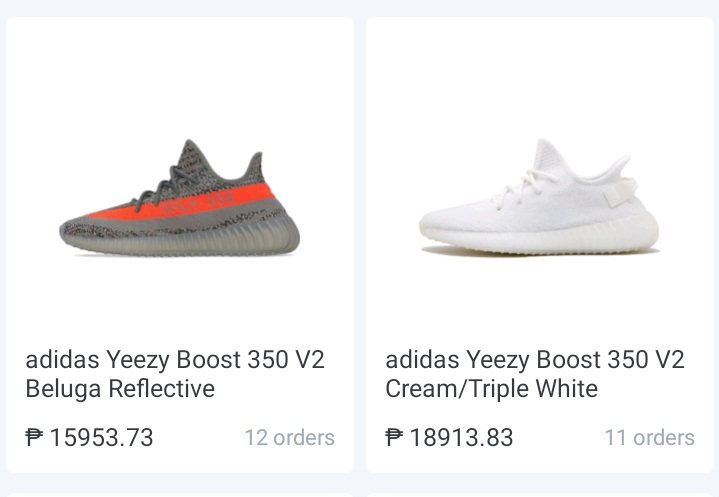Click the 11 orders label
719x497 pixels.
[649, 437]
